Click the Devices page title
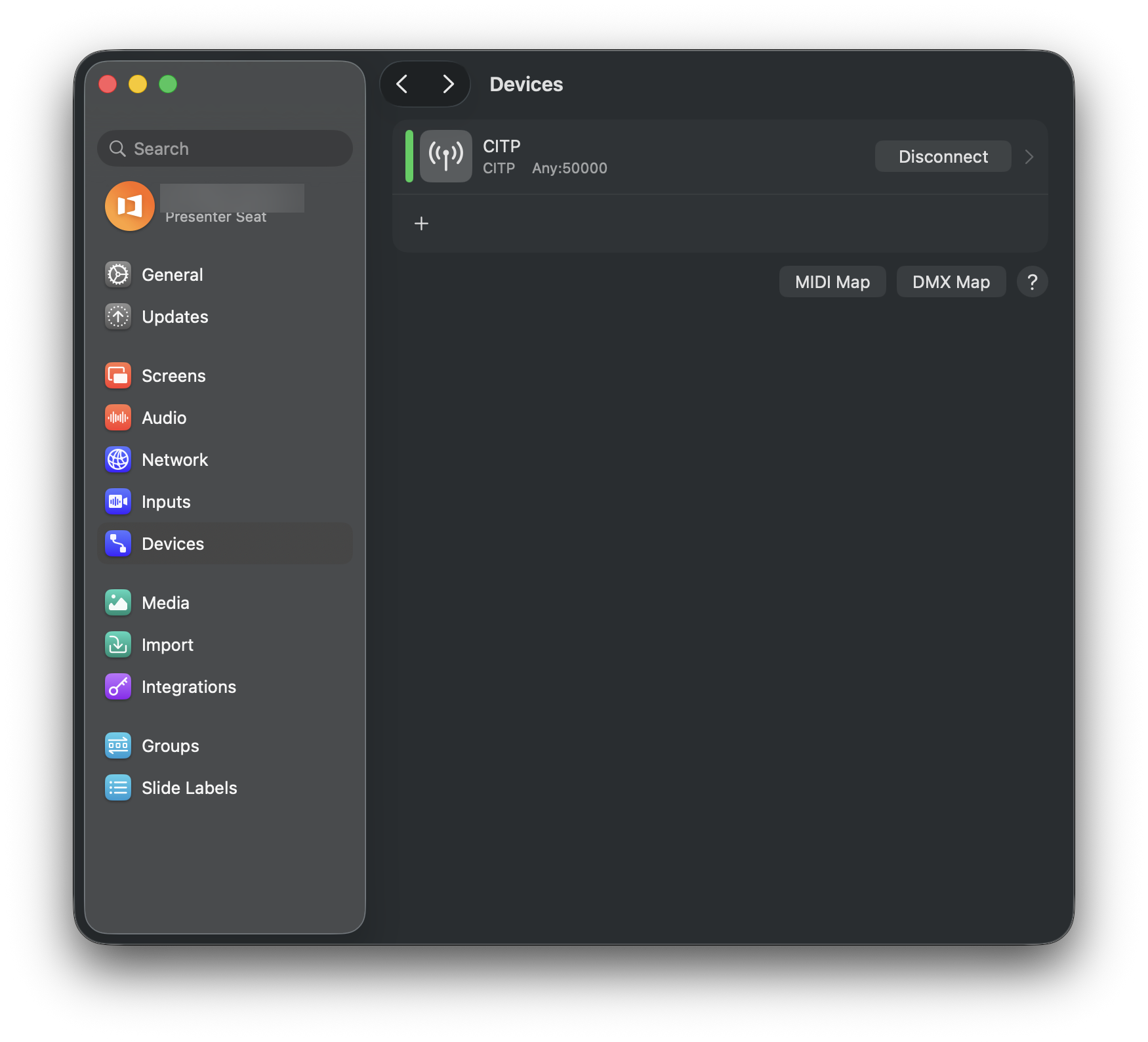Image resolution: width=1148 pixels, height=1042 pixels. [x=526, y=84]
